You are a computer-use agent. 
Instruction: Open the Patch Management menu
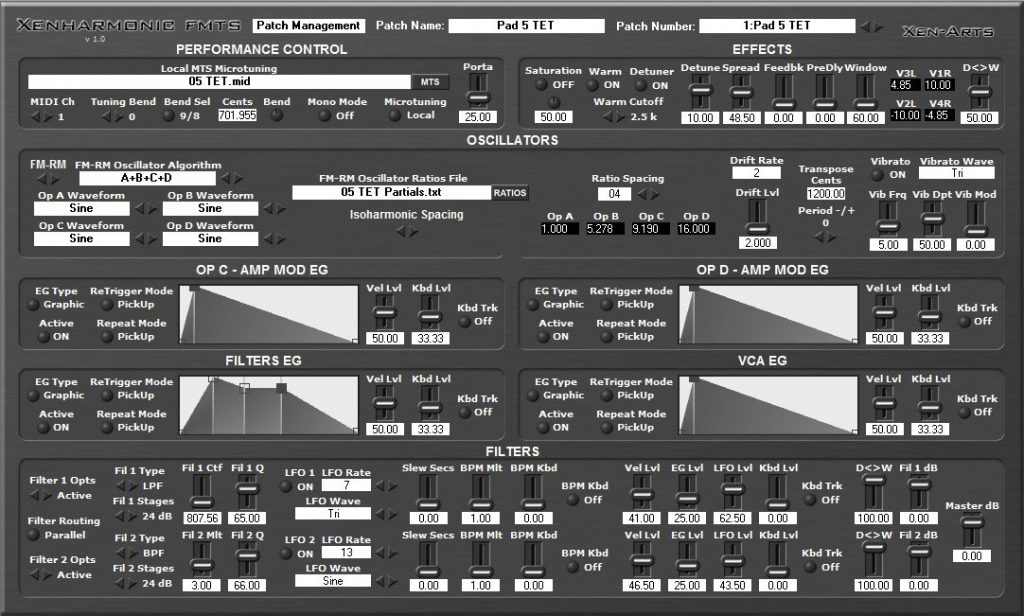click(x=308, y=25)
